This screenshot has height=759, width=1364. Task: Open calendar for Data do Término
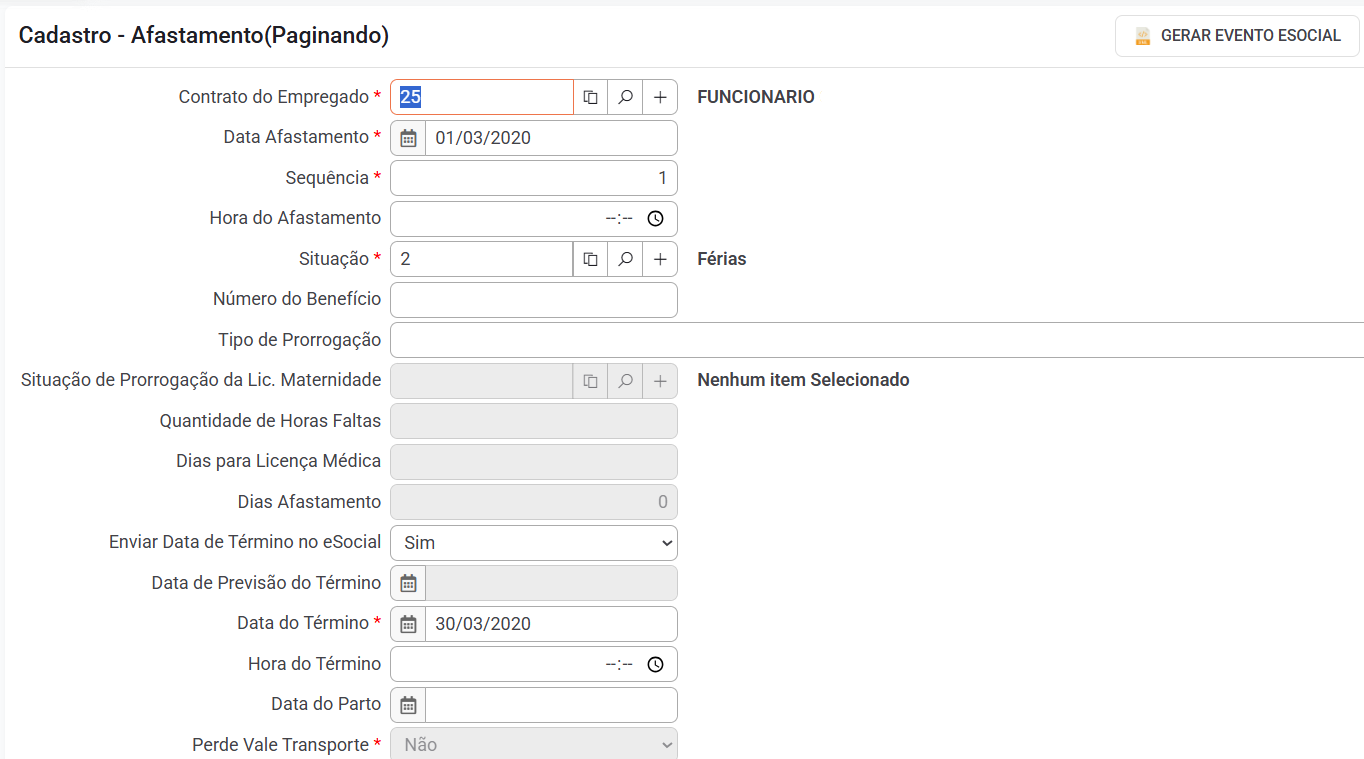[x=408, y=624]
